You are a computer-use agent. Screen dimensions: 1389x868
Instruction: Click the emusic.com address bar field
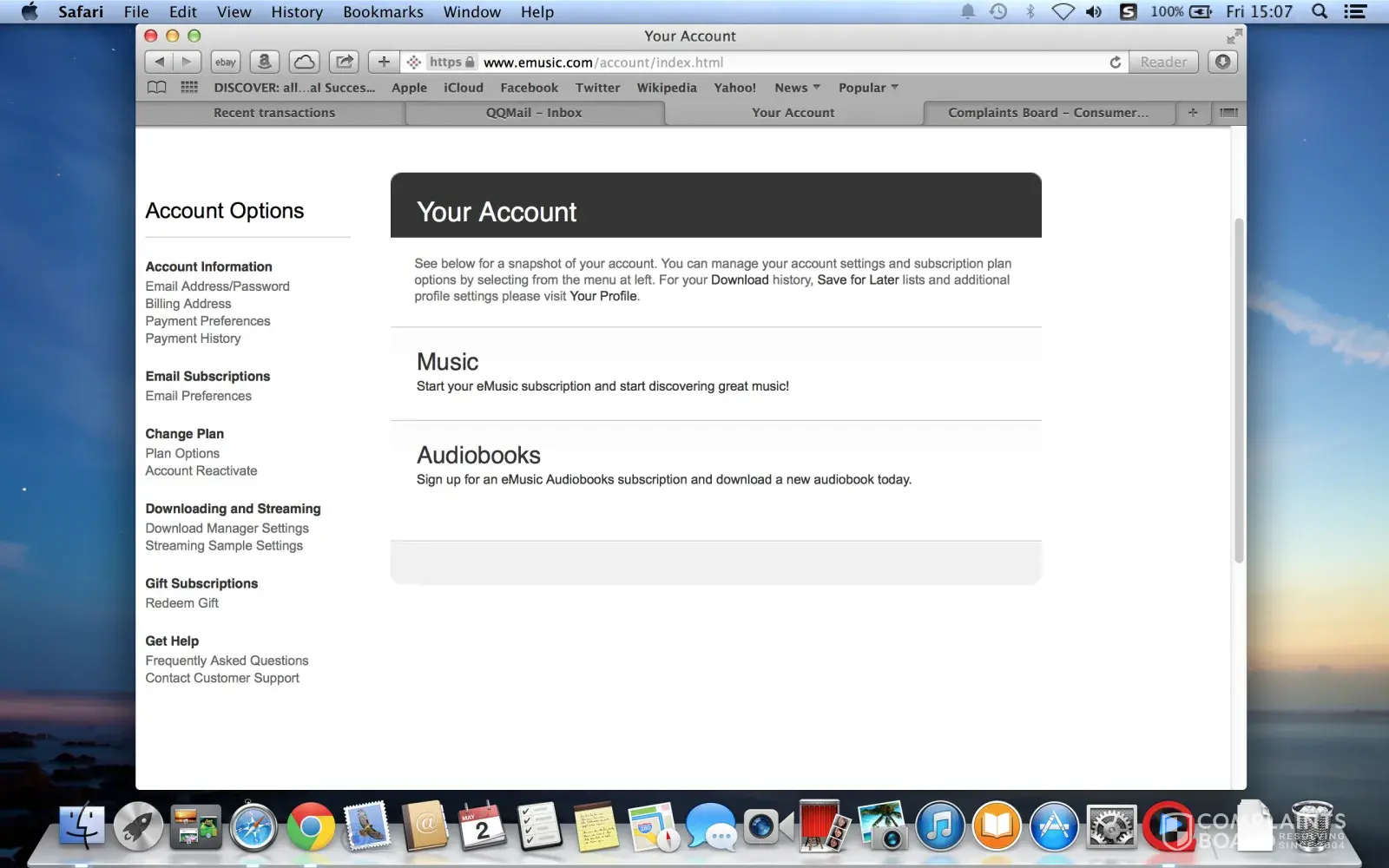click(x=781, y=62)
